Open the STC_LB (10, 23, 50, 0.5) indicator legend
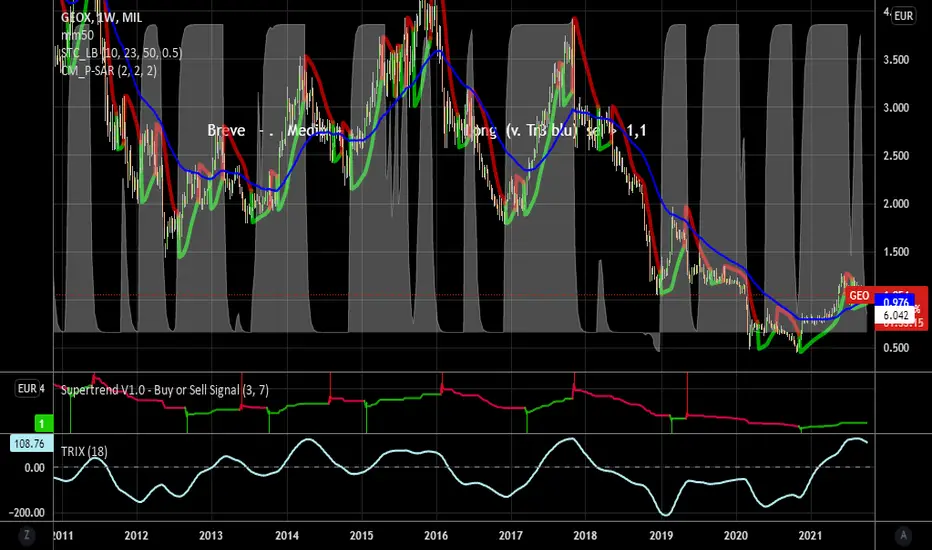The image size is (932, 550). pyautogui.click(x=121, y=53)
